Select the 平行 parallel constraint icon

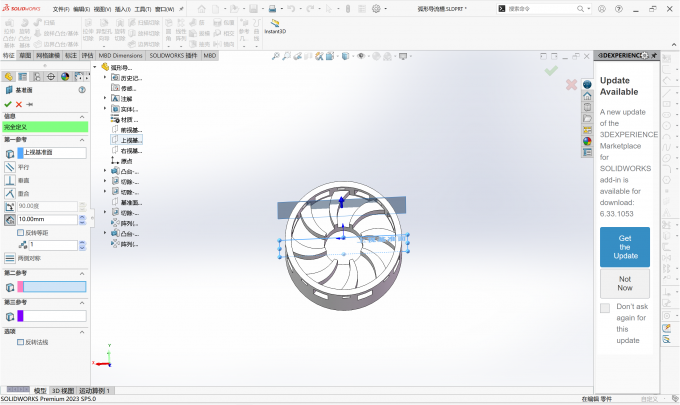point(10,167)
